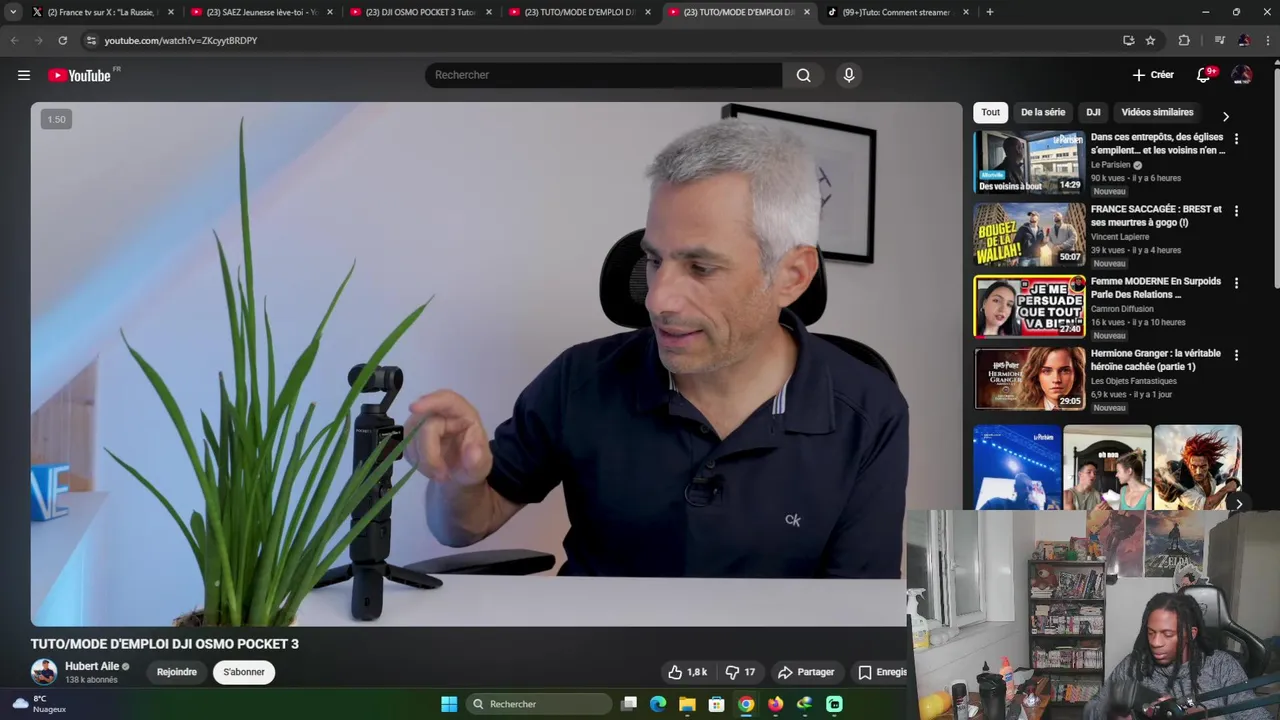Open the Hermione Granger video thumbnail
The height and width of the screenshot is (720, 1280).
(x=1029, y=378)
